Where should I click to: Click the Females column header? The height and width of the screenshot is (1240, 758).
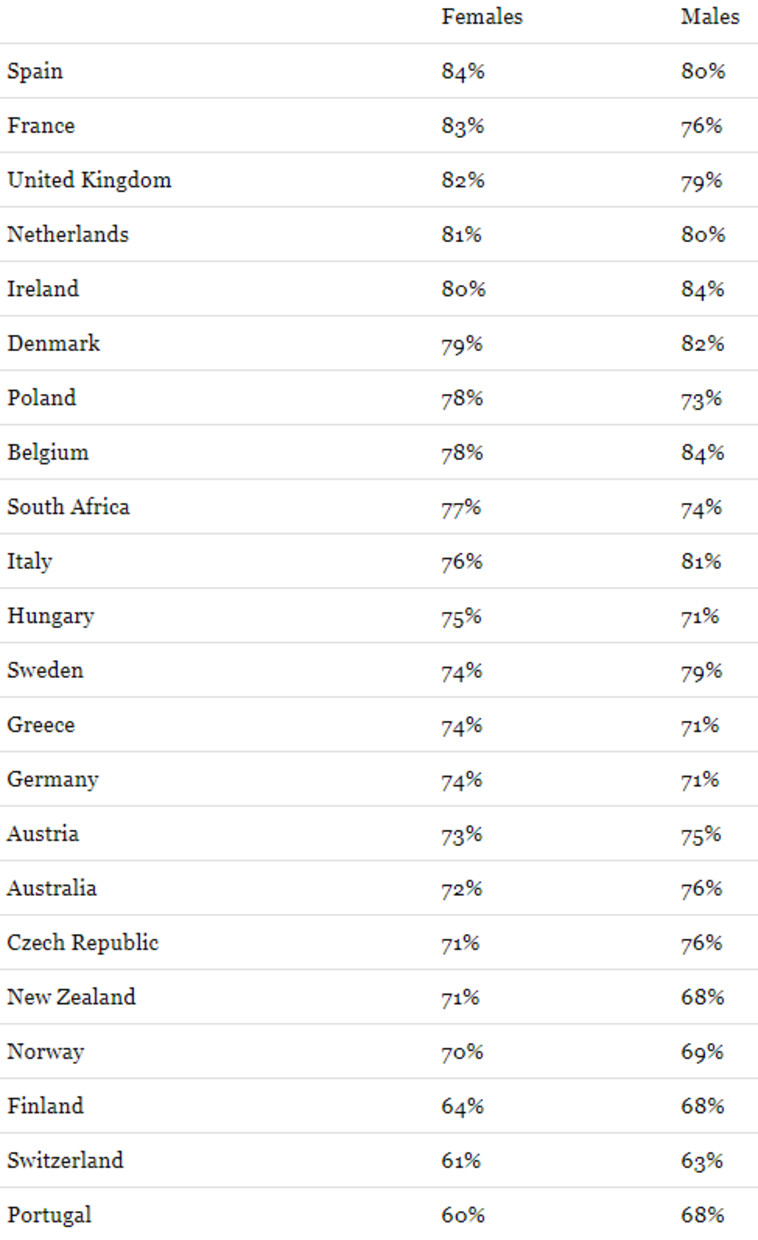(x=482, y=17)
